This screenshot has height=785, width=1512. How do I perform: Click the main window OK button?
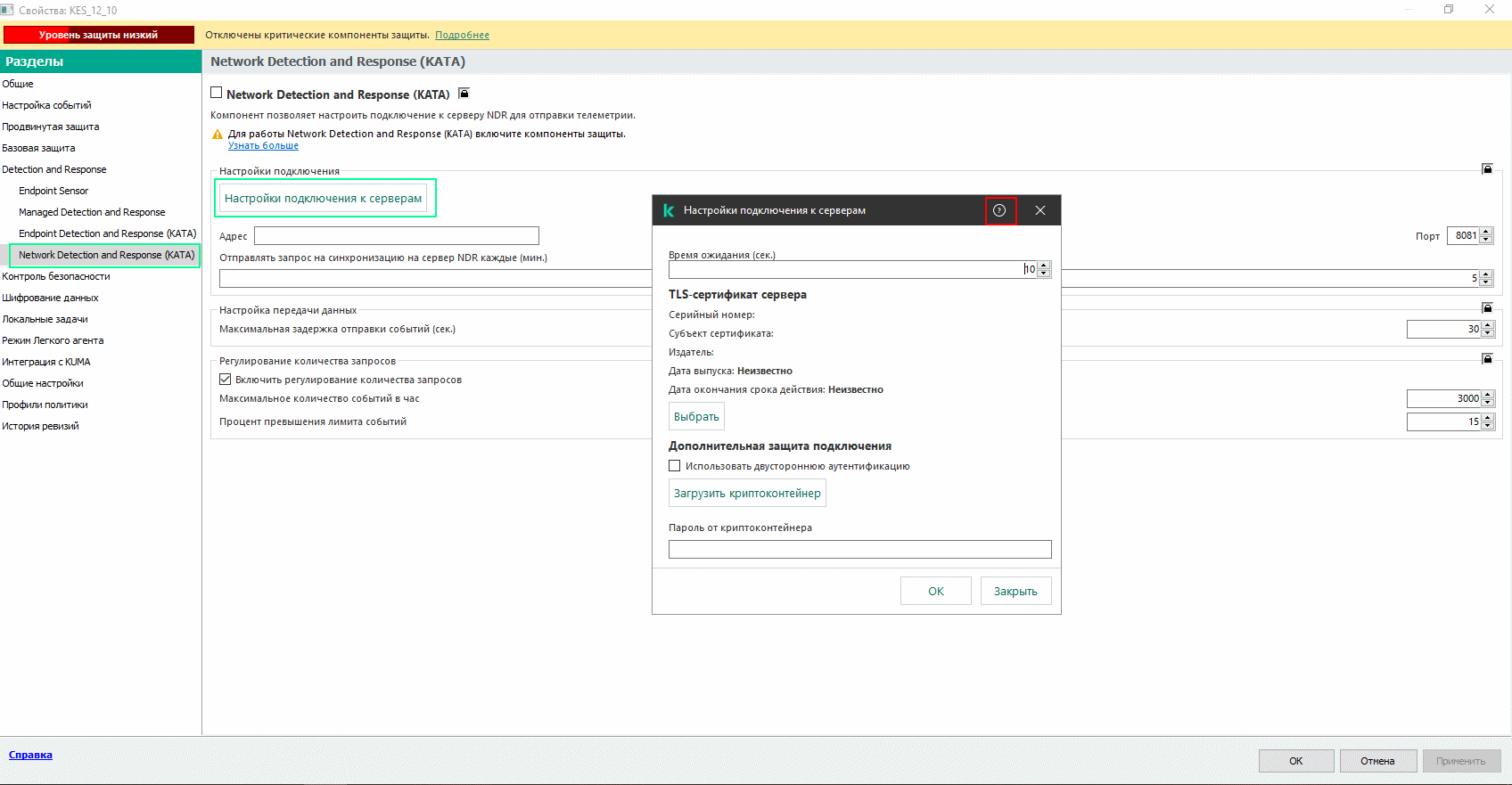click(x=1296, y=761)
